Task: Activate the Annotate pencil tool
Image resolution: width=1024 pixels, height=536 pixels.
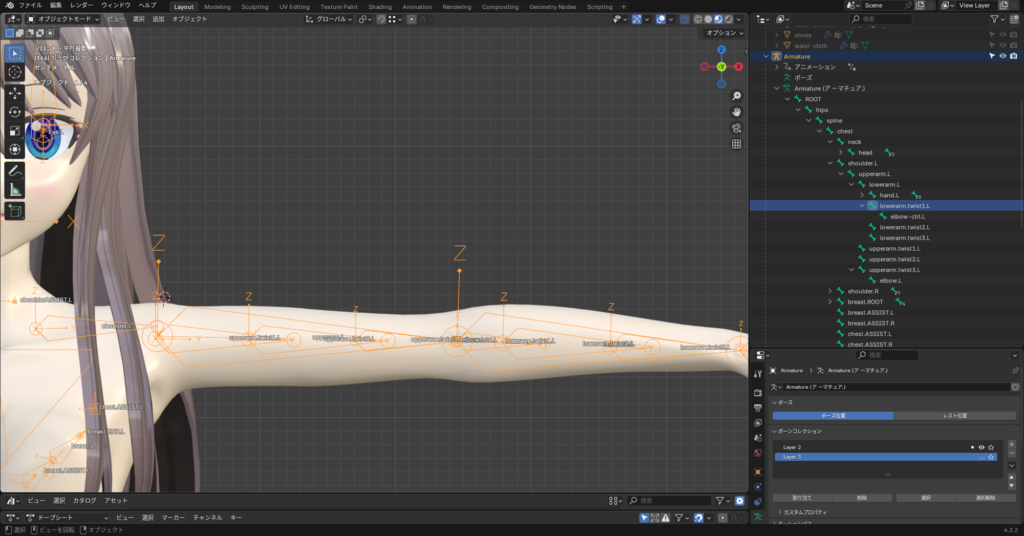Action: 15,171
